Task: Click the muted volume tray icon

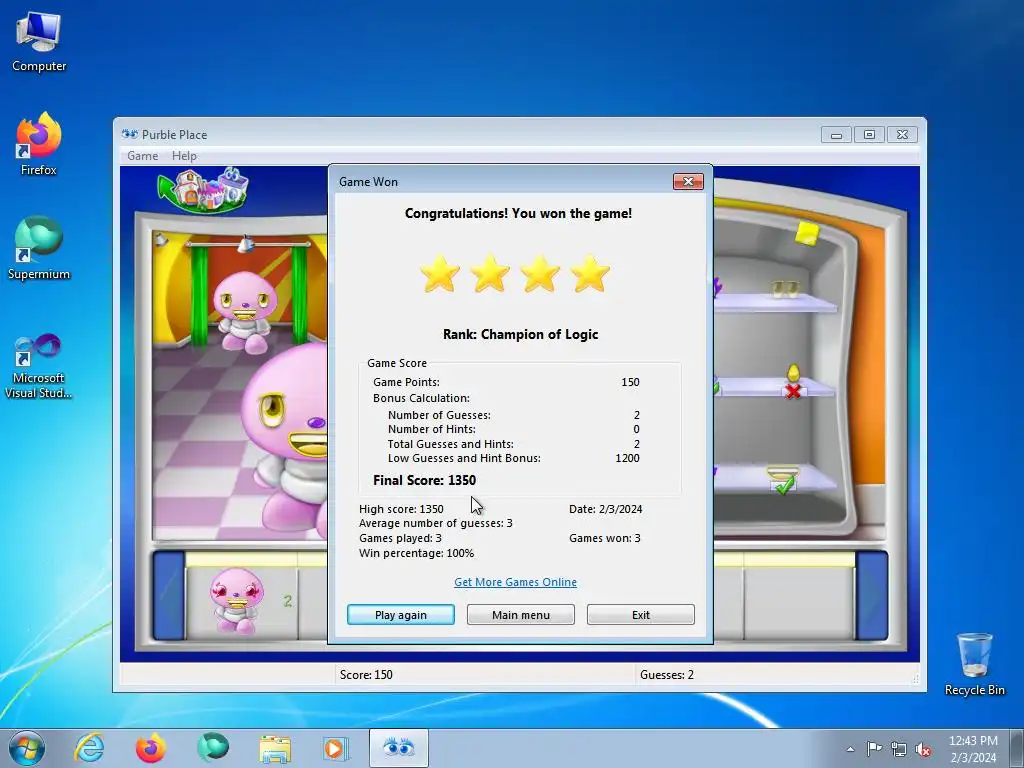Action: 923,749
